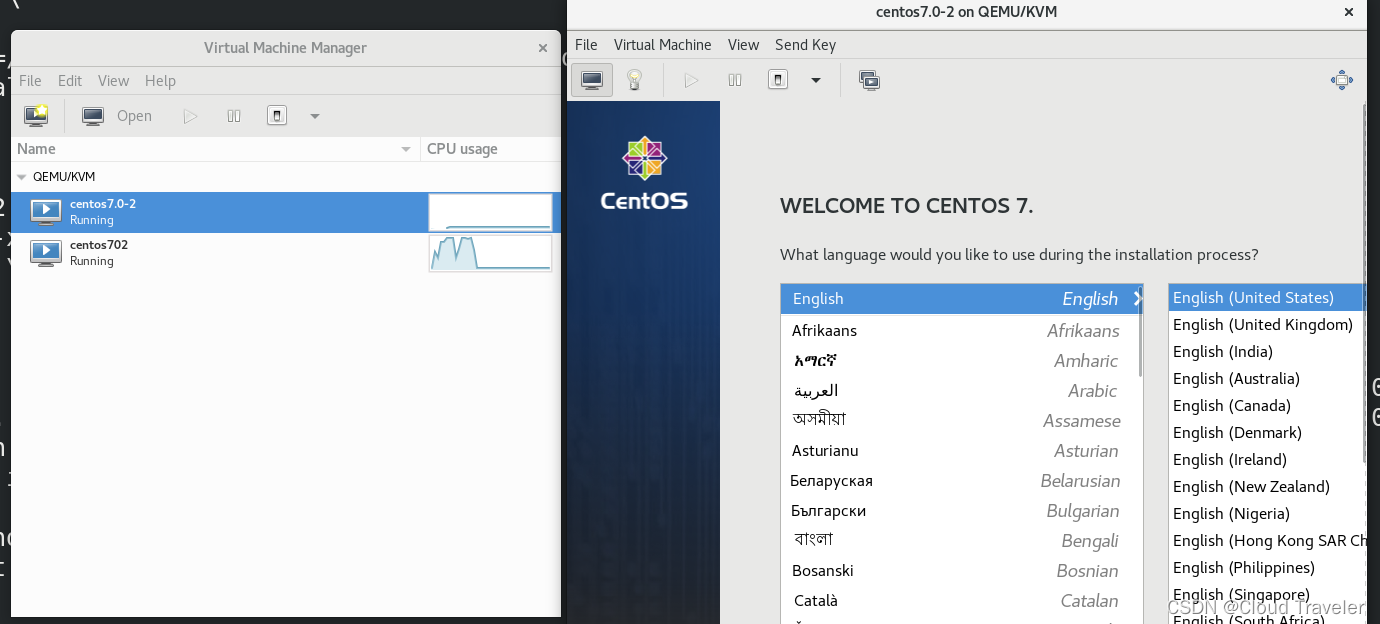
Task: Choose English (Australia) locale
Action: (1267, 379)
